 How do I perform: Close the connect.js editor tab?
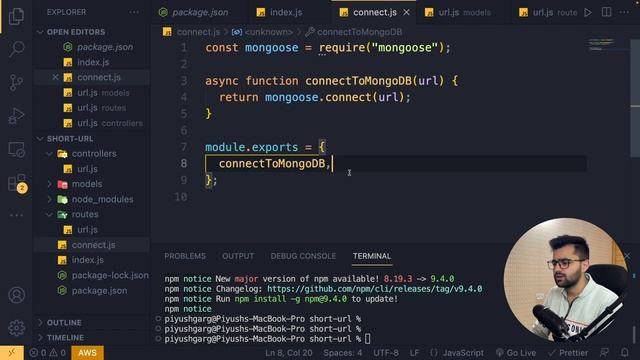click(407, 13)
